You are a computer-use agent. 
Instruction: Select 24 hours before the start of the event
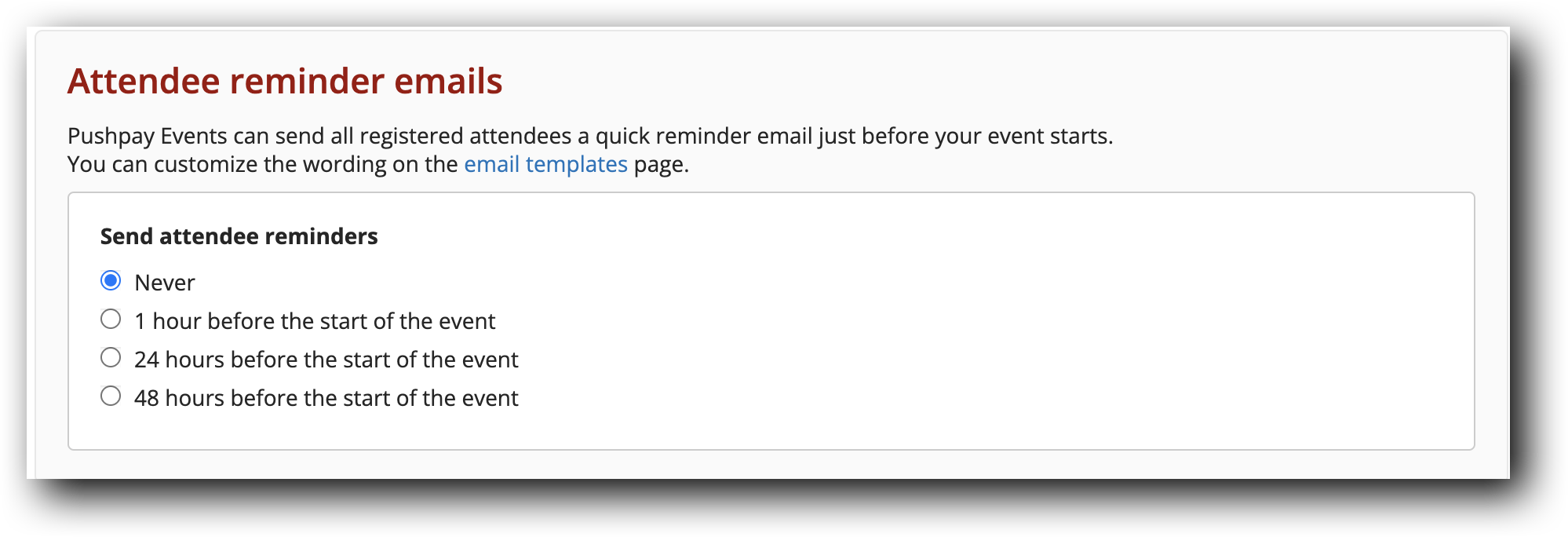coord(111,358)
